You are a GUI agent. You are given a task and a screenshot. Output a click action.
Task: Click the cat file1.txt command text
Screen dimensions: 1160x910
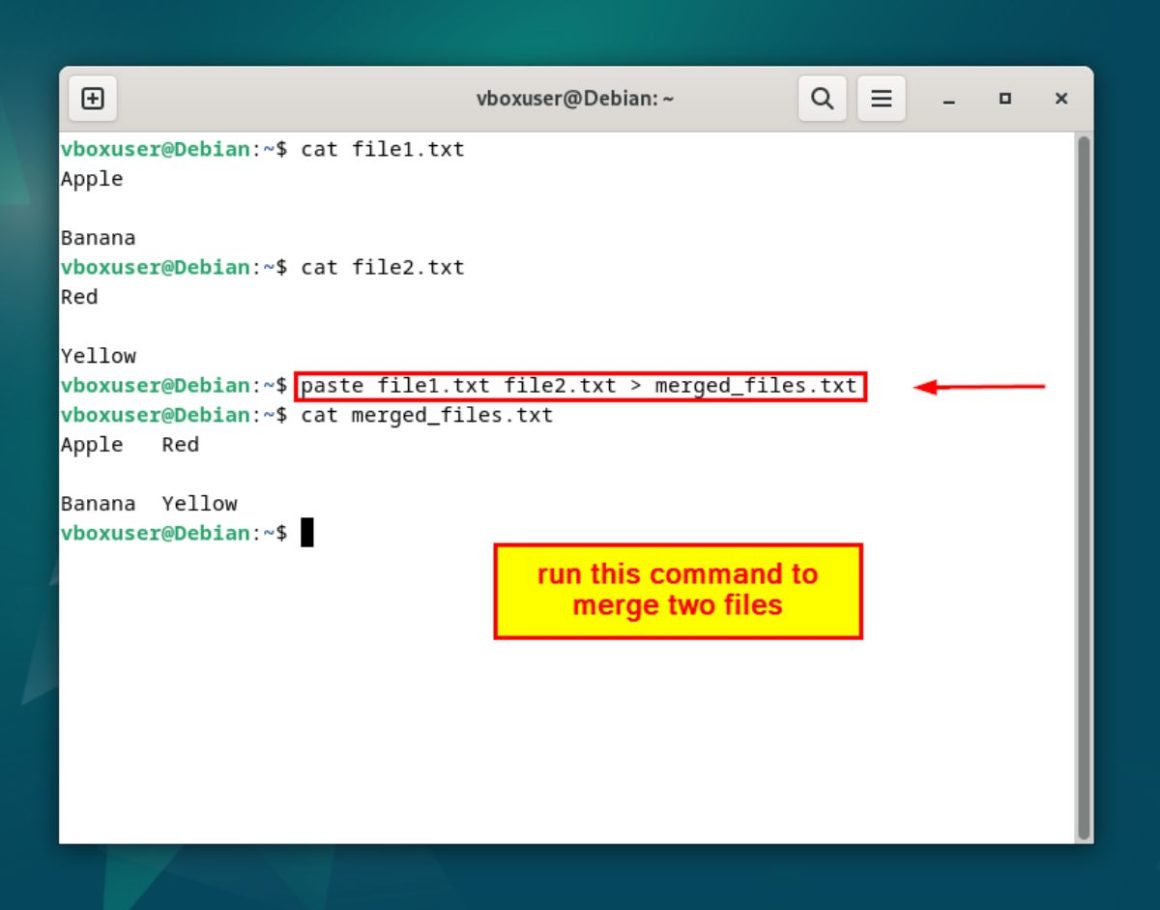tap(386, 148)
